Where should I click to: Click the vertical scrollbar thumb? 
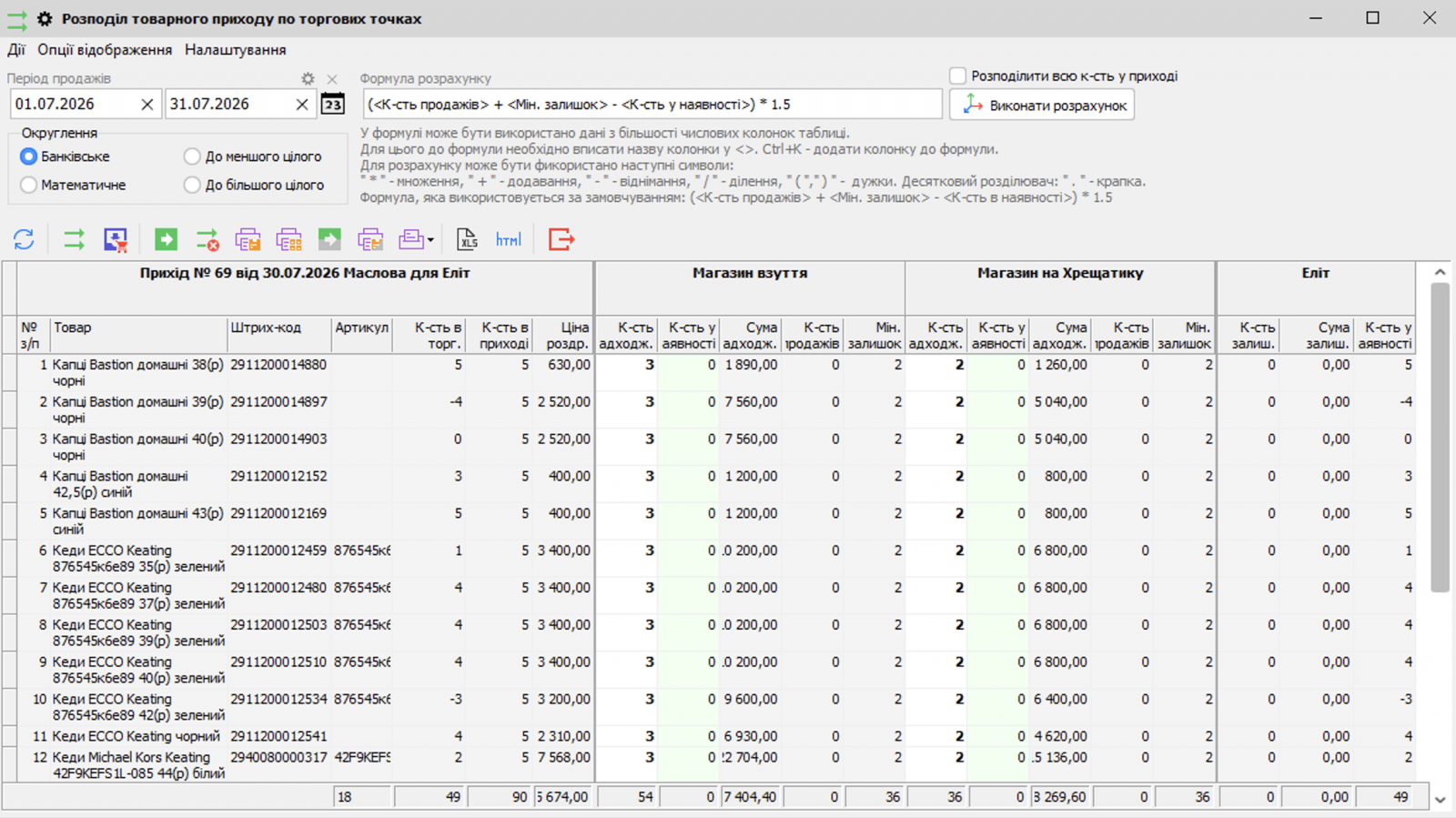(x=1440, y=438)
